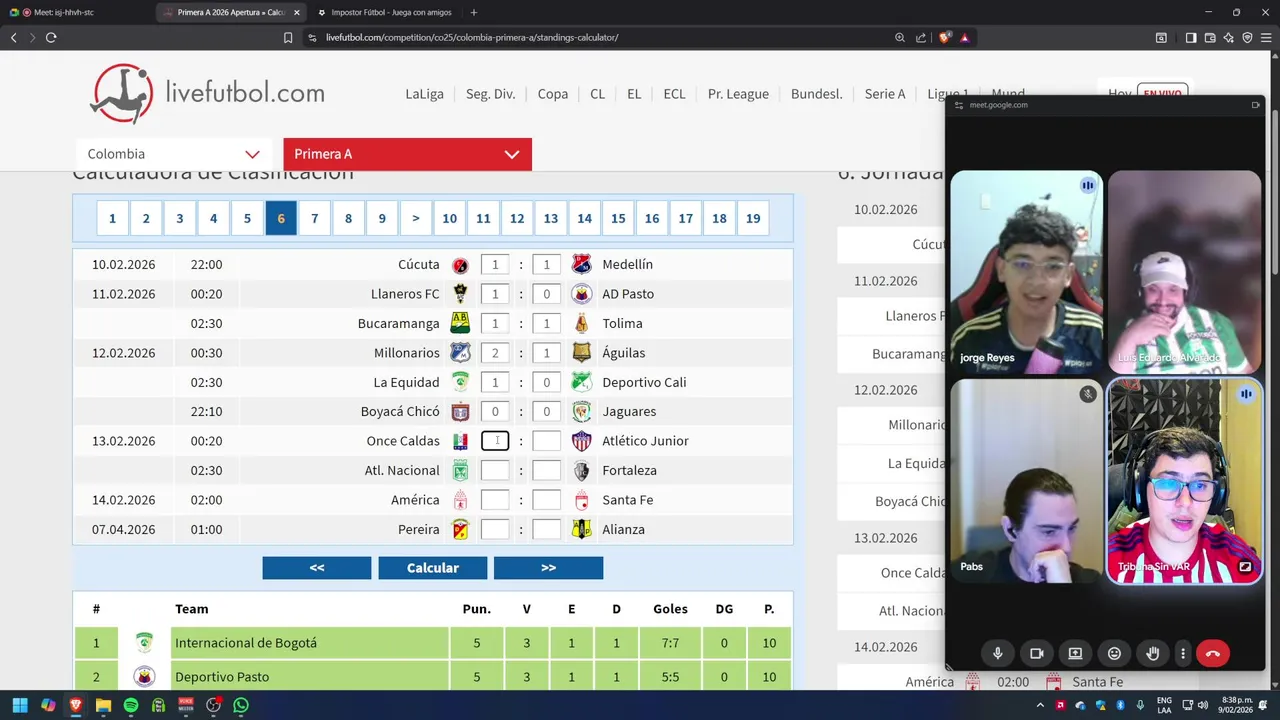Viewport: 1280px width, 720px height.
Task: Click the > matchday arrow tab
Action: (x=416, y=219)
